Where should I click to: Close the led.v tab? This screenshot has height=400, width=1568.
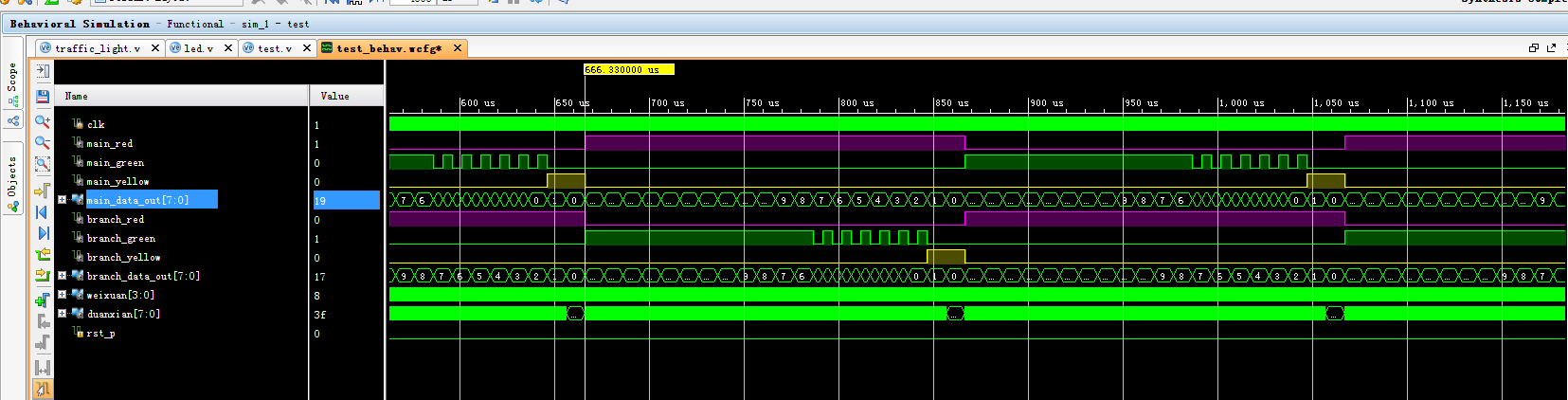228,48
